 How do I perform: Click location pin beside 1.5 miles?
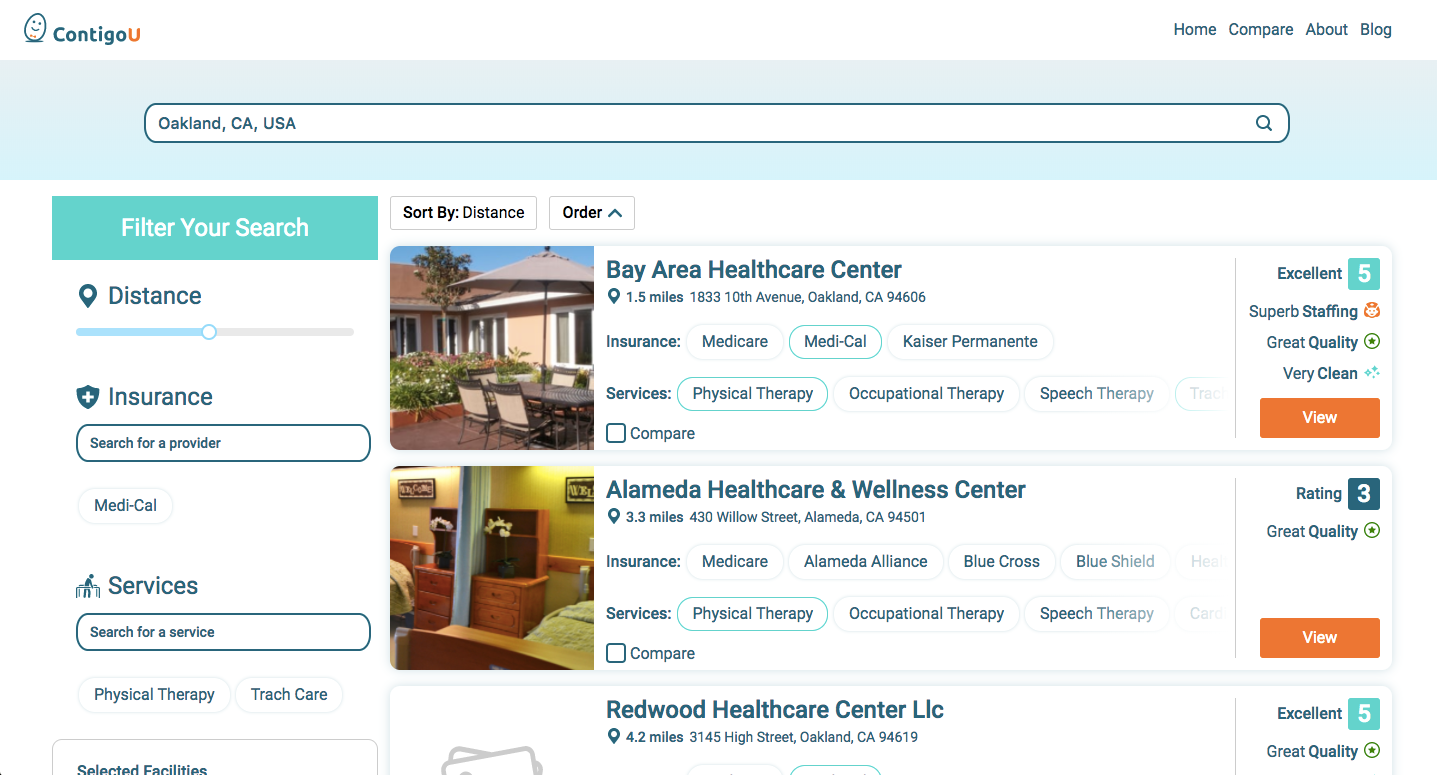click(x=615, y=297)
